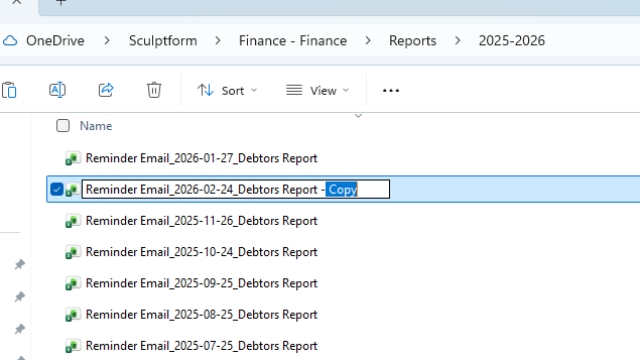Click the Rename toolbar icon

click(57, 90)
